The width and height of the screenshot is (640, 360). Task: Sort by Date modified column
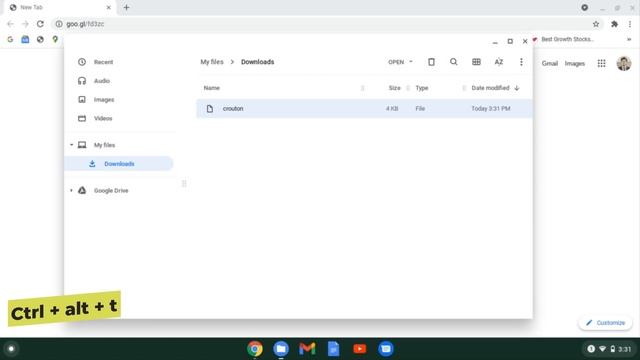point(490,88)
